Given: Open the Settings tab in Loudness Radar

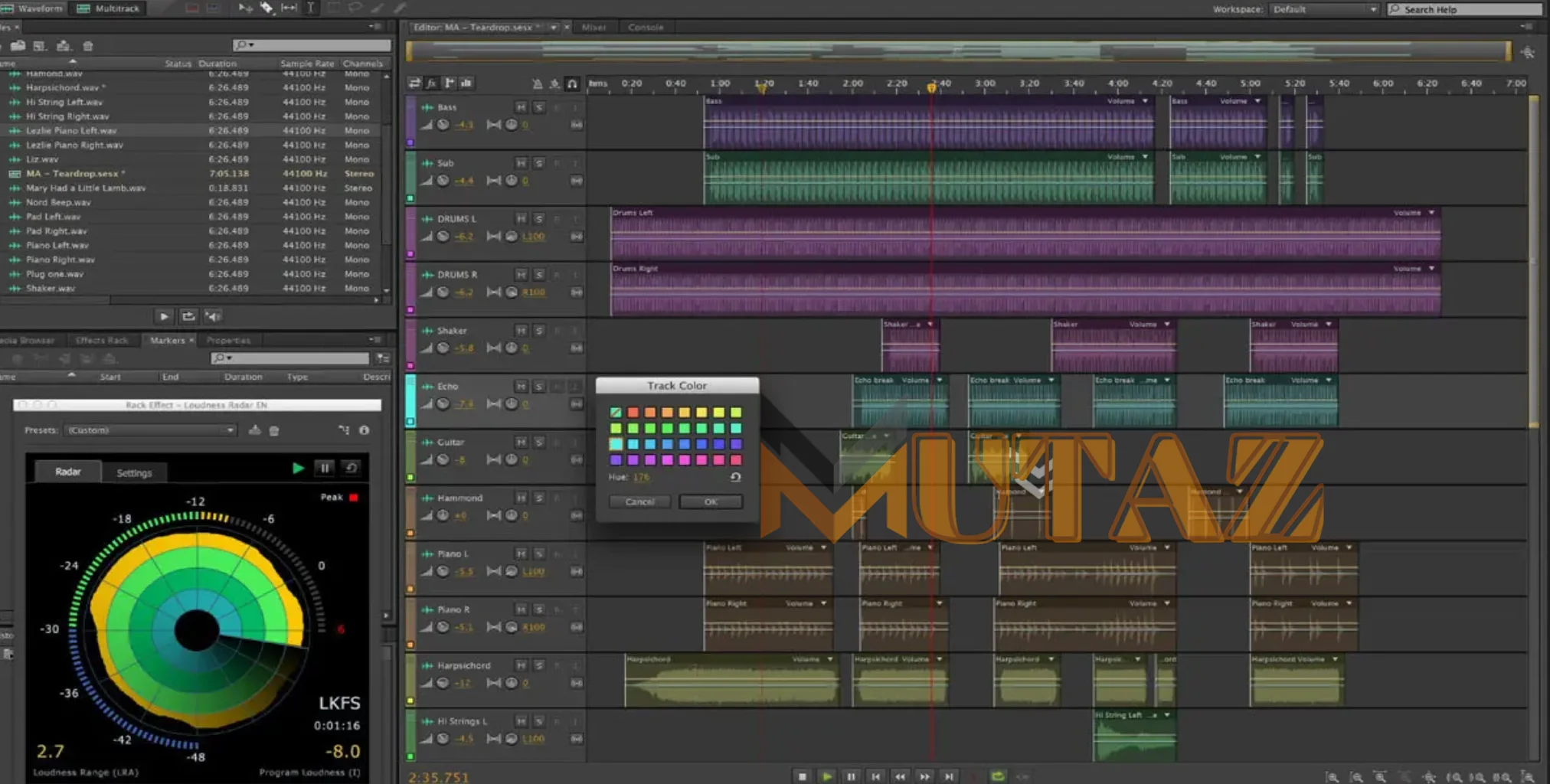Looking at the screenshot, I should pos(134,473).
